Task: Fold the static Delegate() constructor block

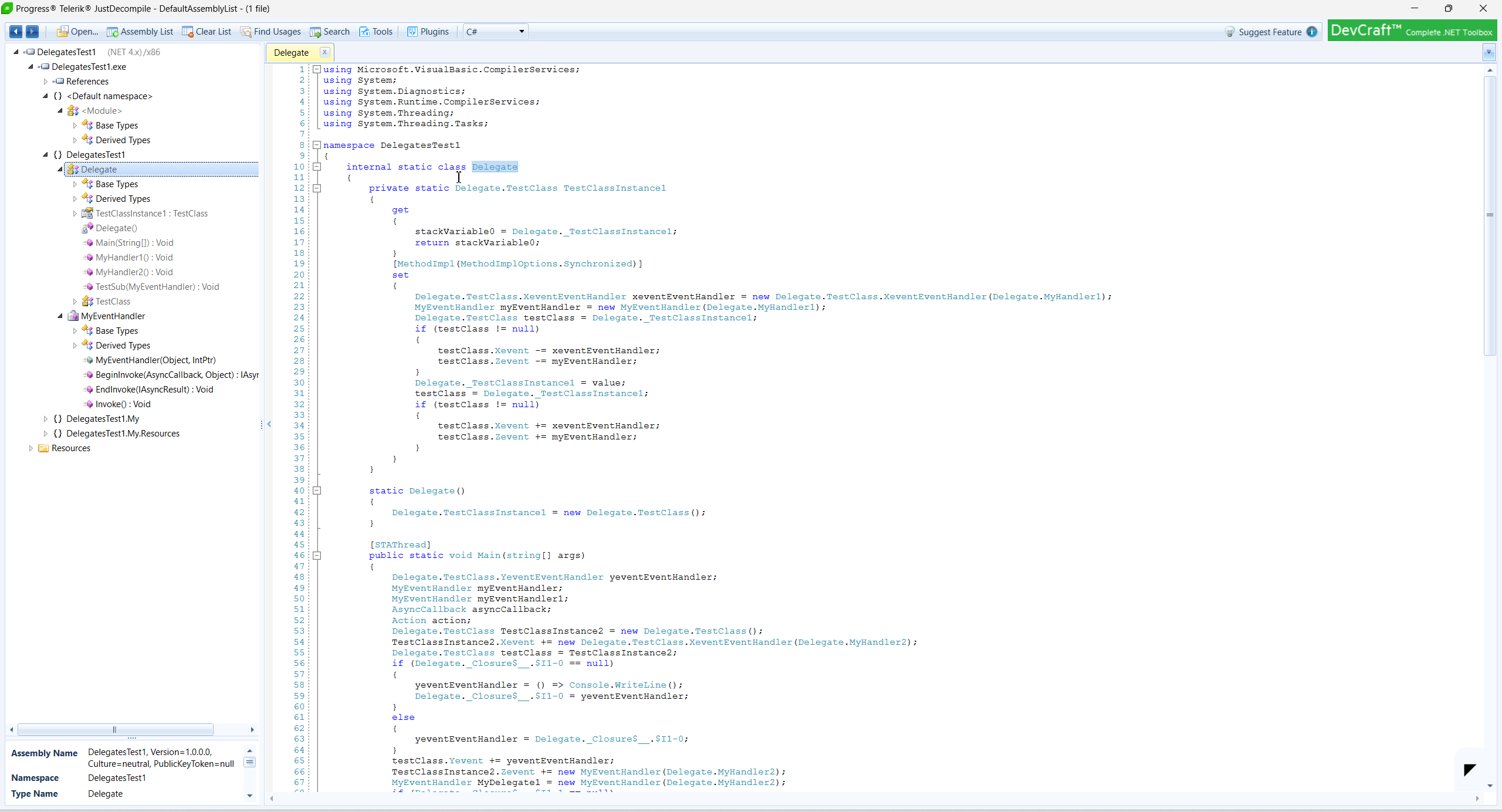Action: pos(317,490)
